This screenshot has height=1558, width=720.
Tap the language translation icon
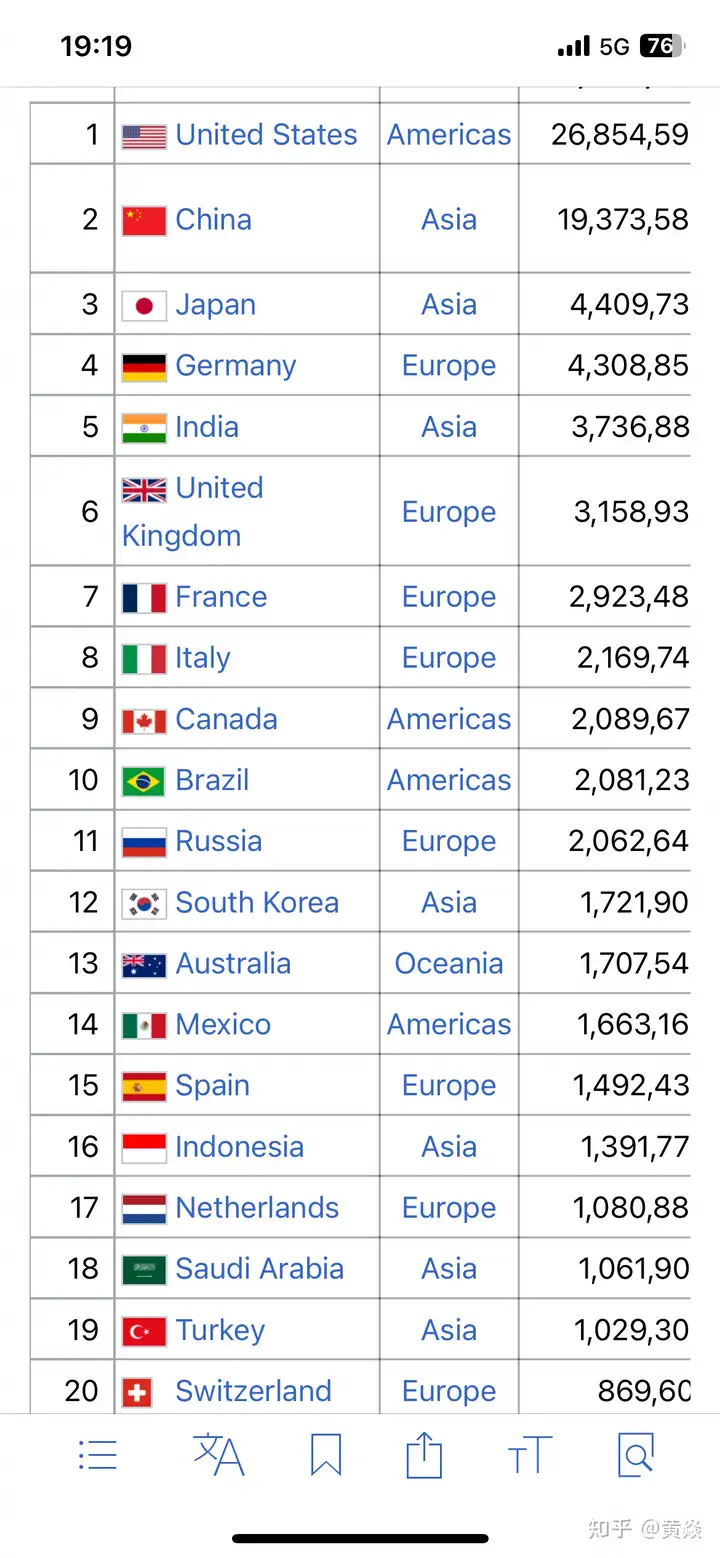[x=219, y=1455]
